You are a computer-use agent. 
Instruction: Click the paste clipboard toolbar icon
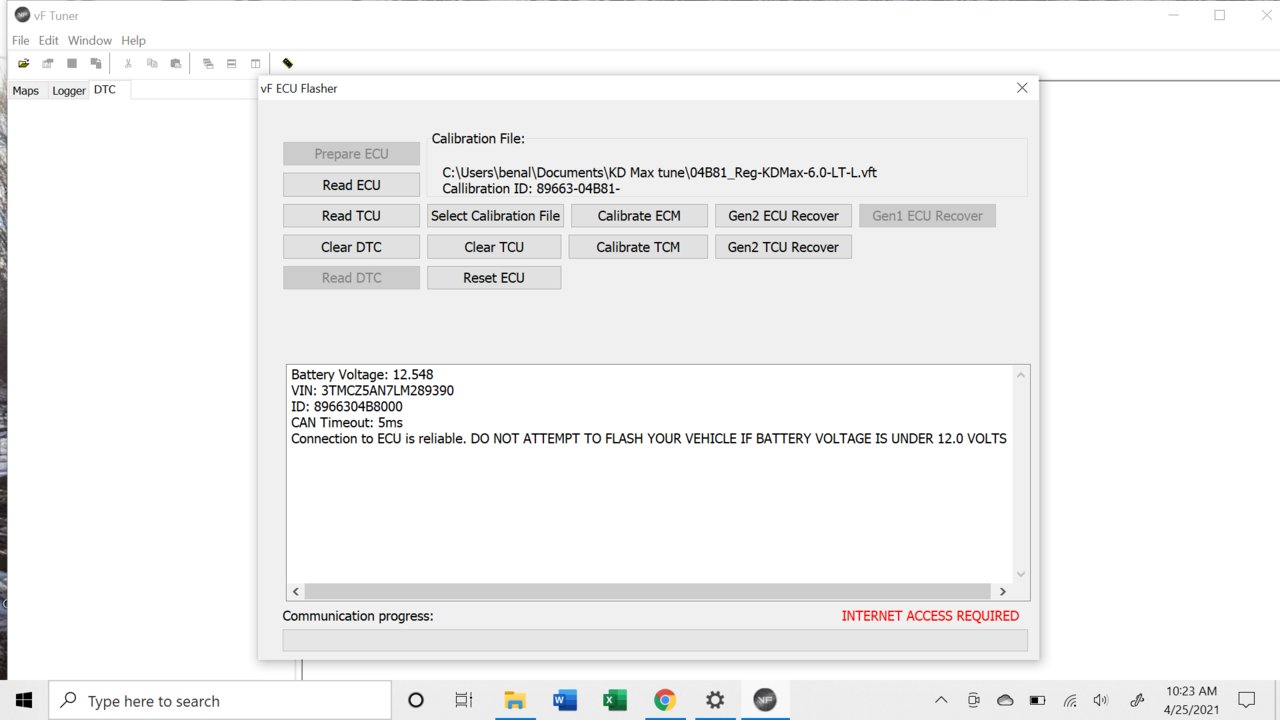[x=176, y=63]
